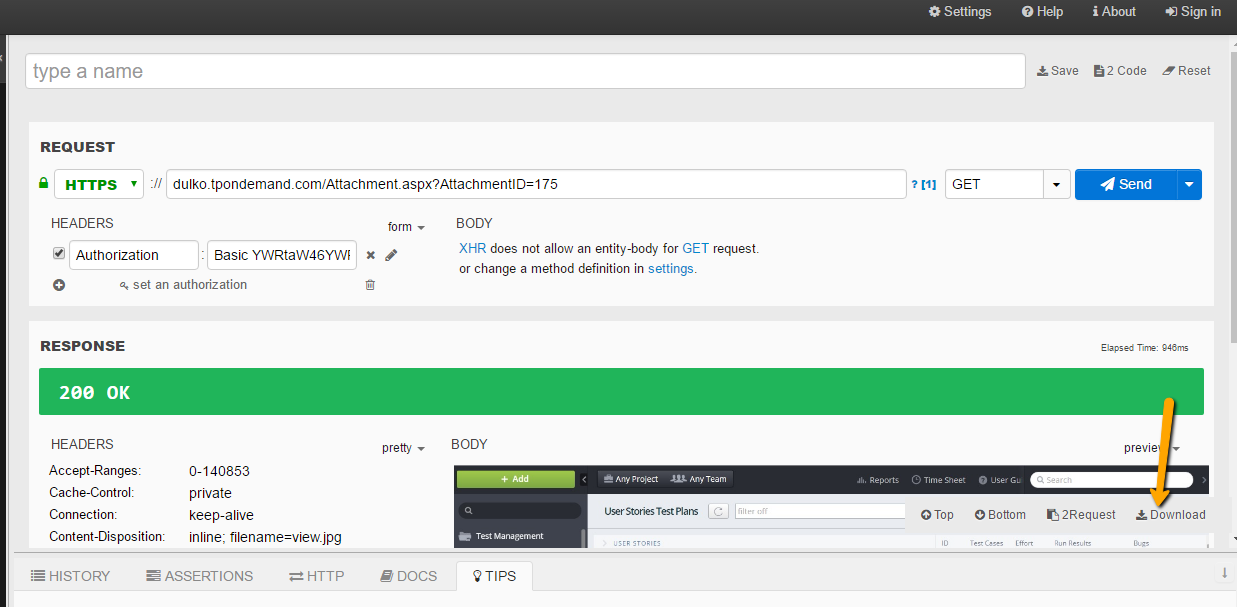Viewport: 1237px width, 607px height.
Task: Open the form headers view dropdown
Action: click(x=405, y=227)
